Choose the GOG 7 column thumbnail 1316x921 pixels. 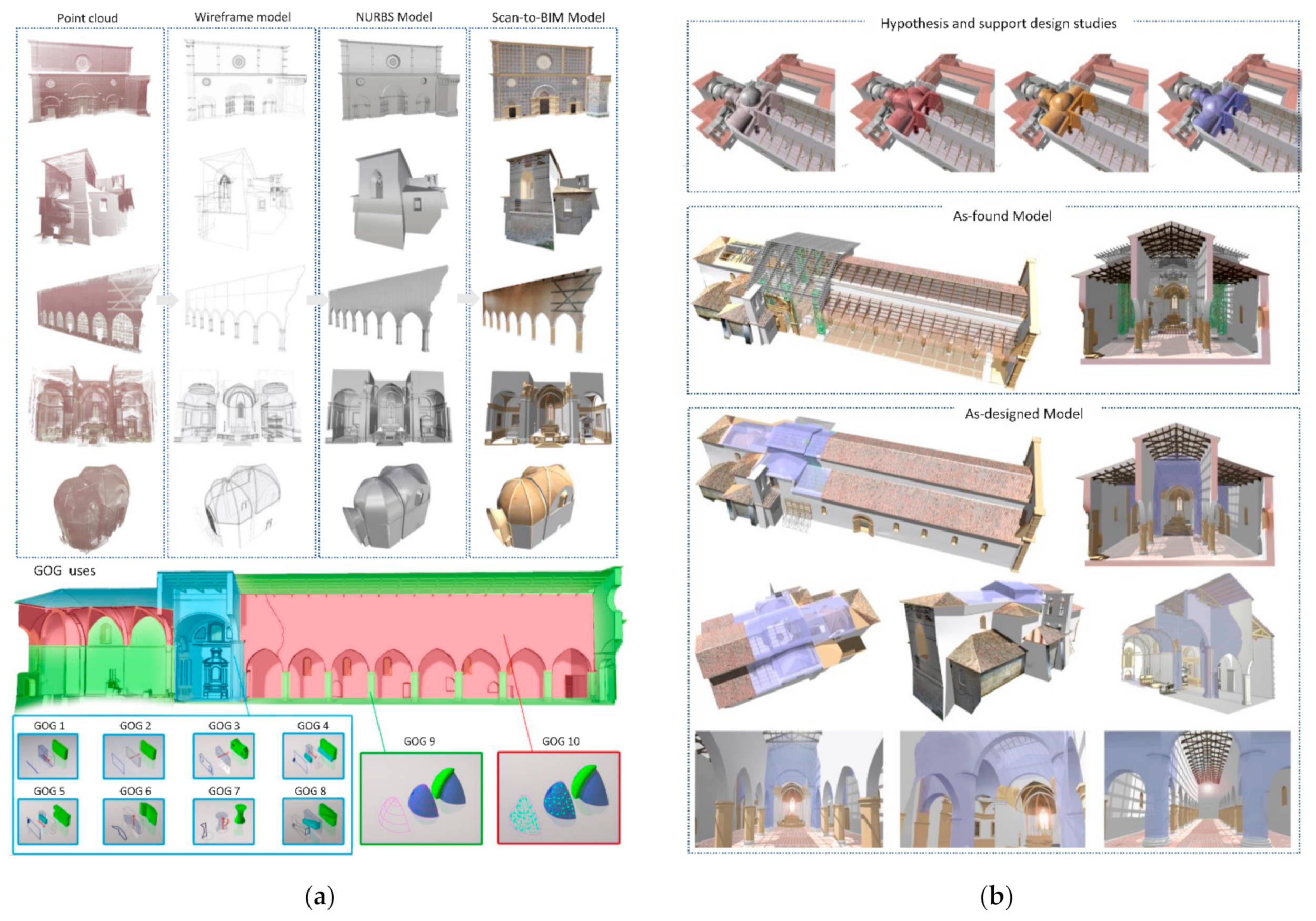pyautogui.click(x=224, y=822)
